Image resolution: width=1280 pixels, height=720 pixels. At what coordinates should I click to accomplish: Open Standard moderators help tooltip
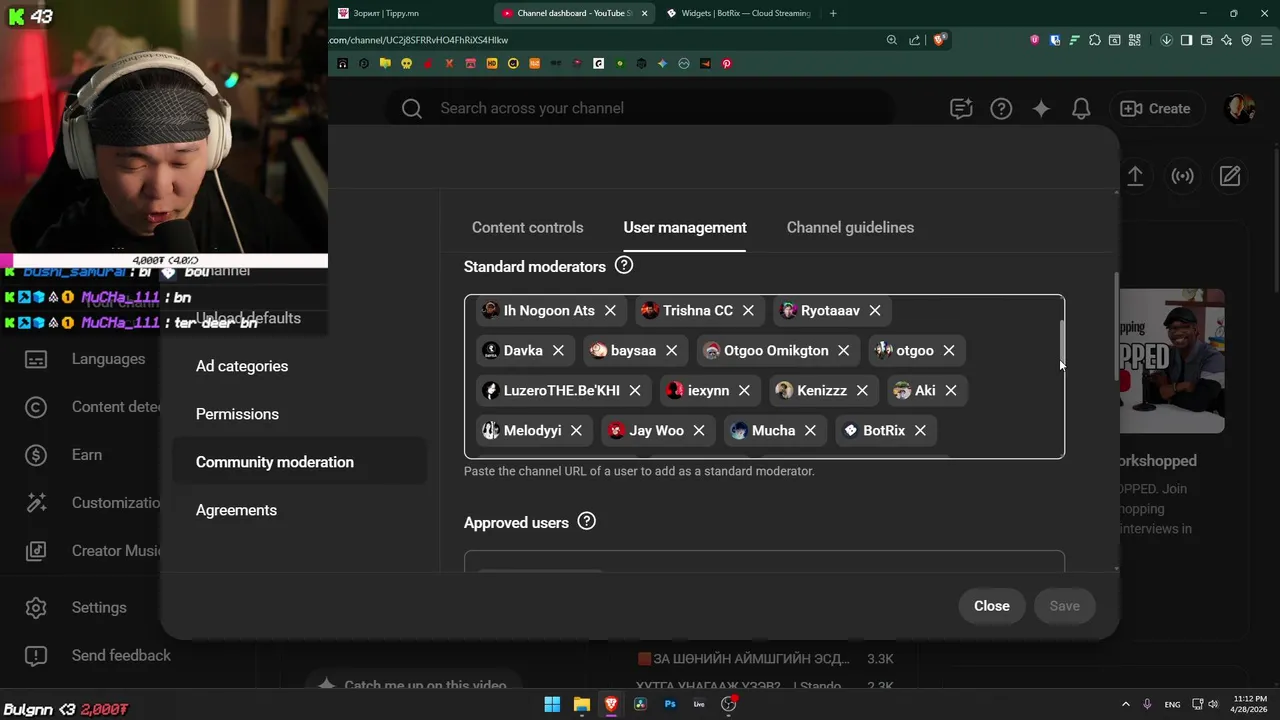tap(624, 266)
